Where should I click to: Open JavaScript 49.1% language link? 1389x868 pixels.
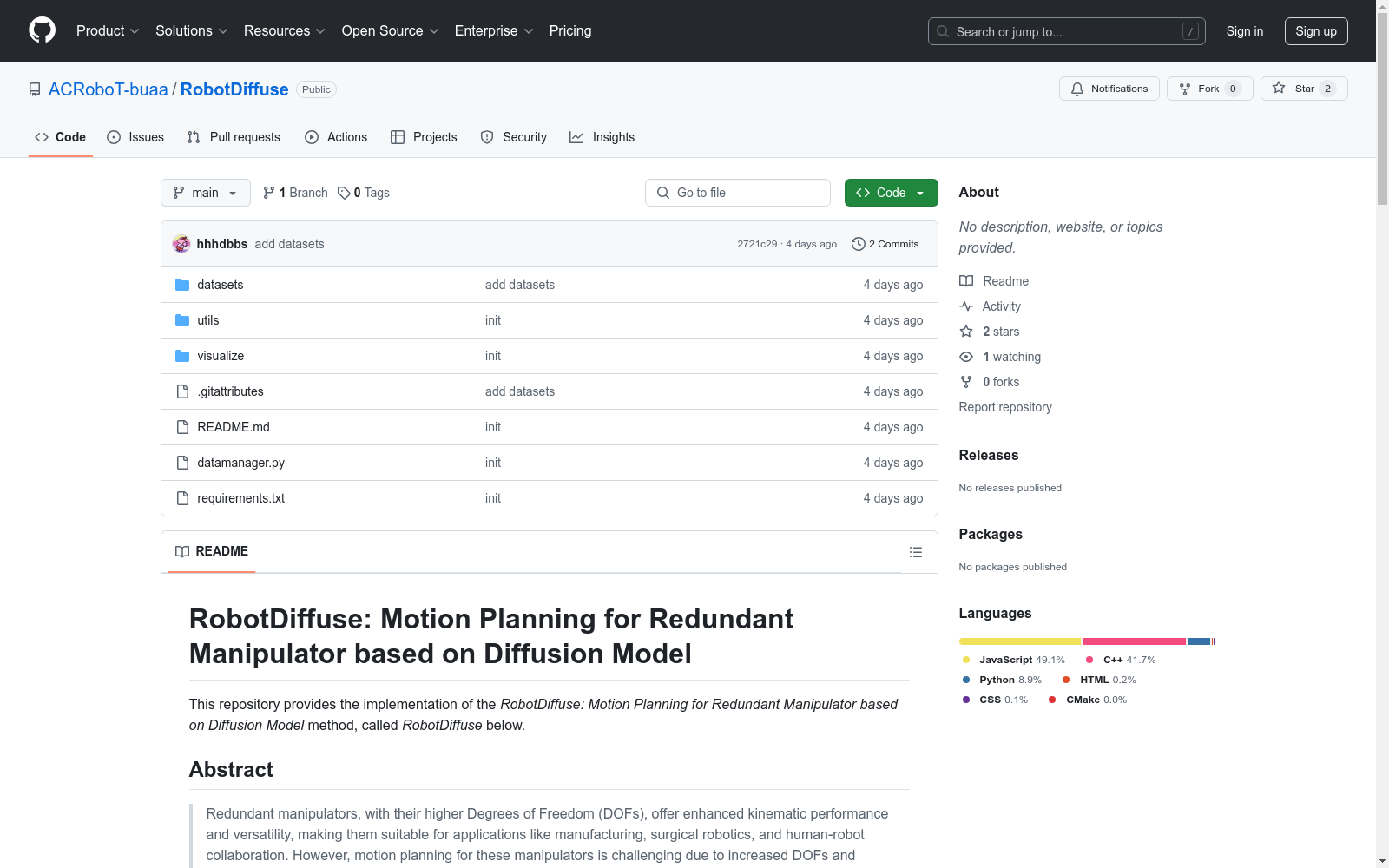tap(1014, 660)
